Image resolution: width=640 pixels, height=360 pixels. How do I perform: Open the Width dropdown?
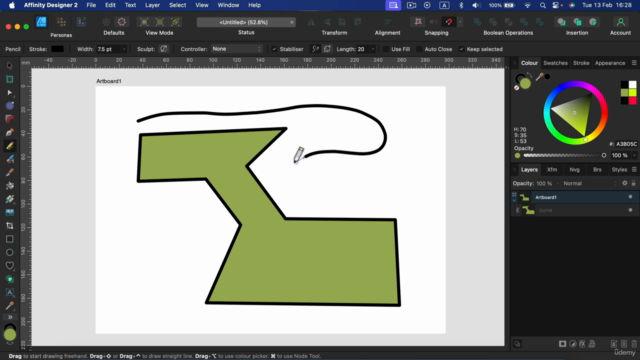124,49
